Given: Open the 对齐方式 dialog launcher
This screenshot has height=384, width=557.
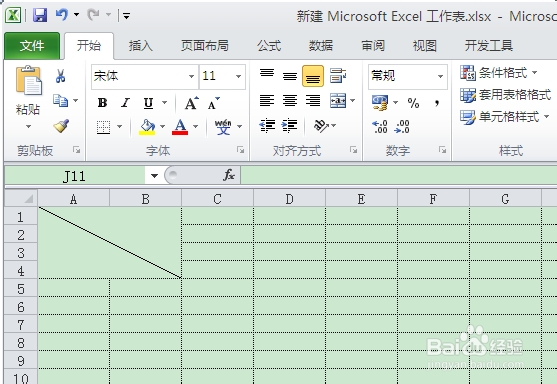Looking at the screenshot, I should pos(353,150).
